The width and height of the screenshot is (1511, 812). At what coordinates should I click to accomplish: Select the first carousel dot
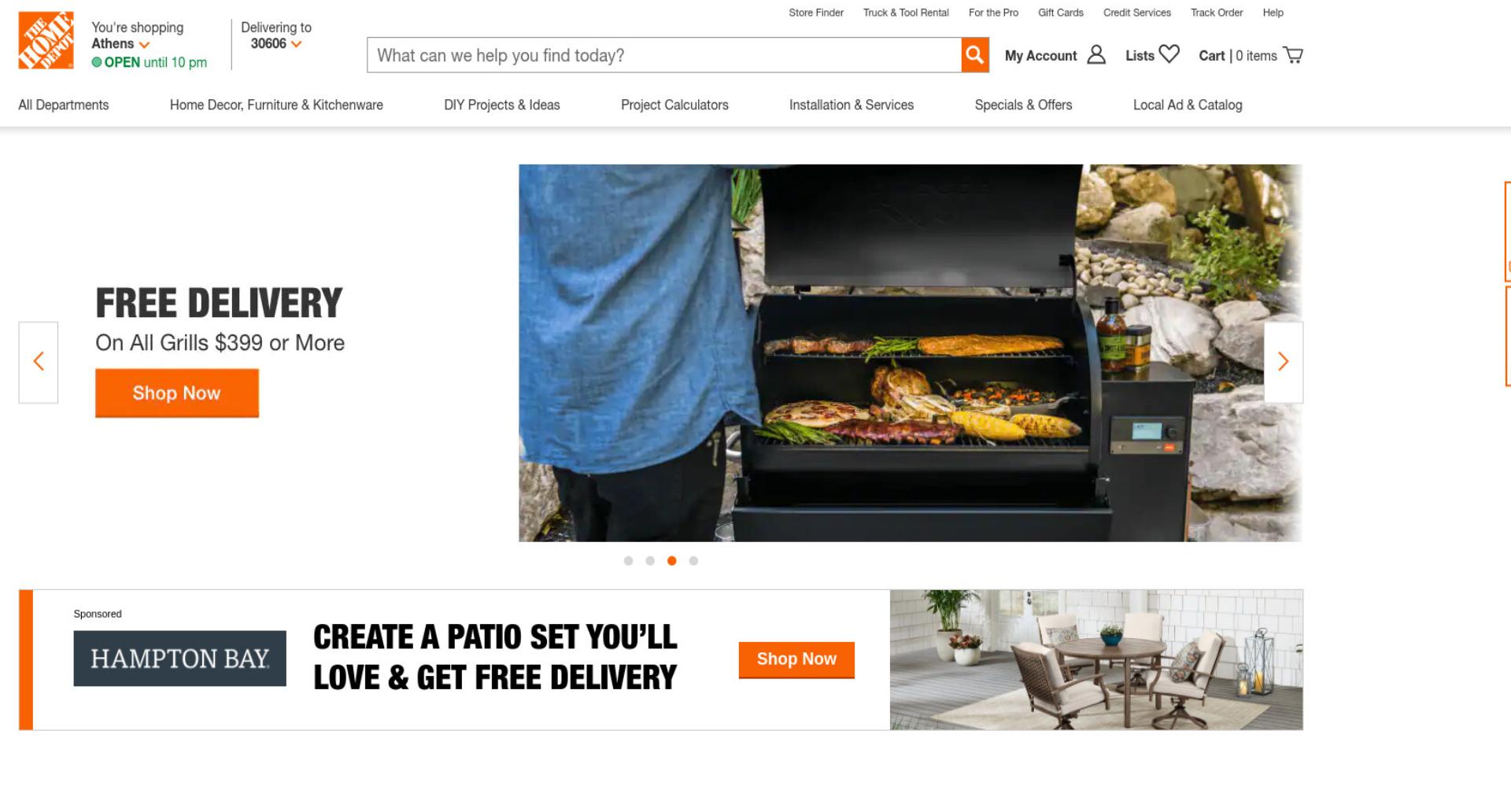point(628,561)
